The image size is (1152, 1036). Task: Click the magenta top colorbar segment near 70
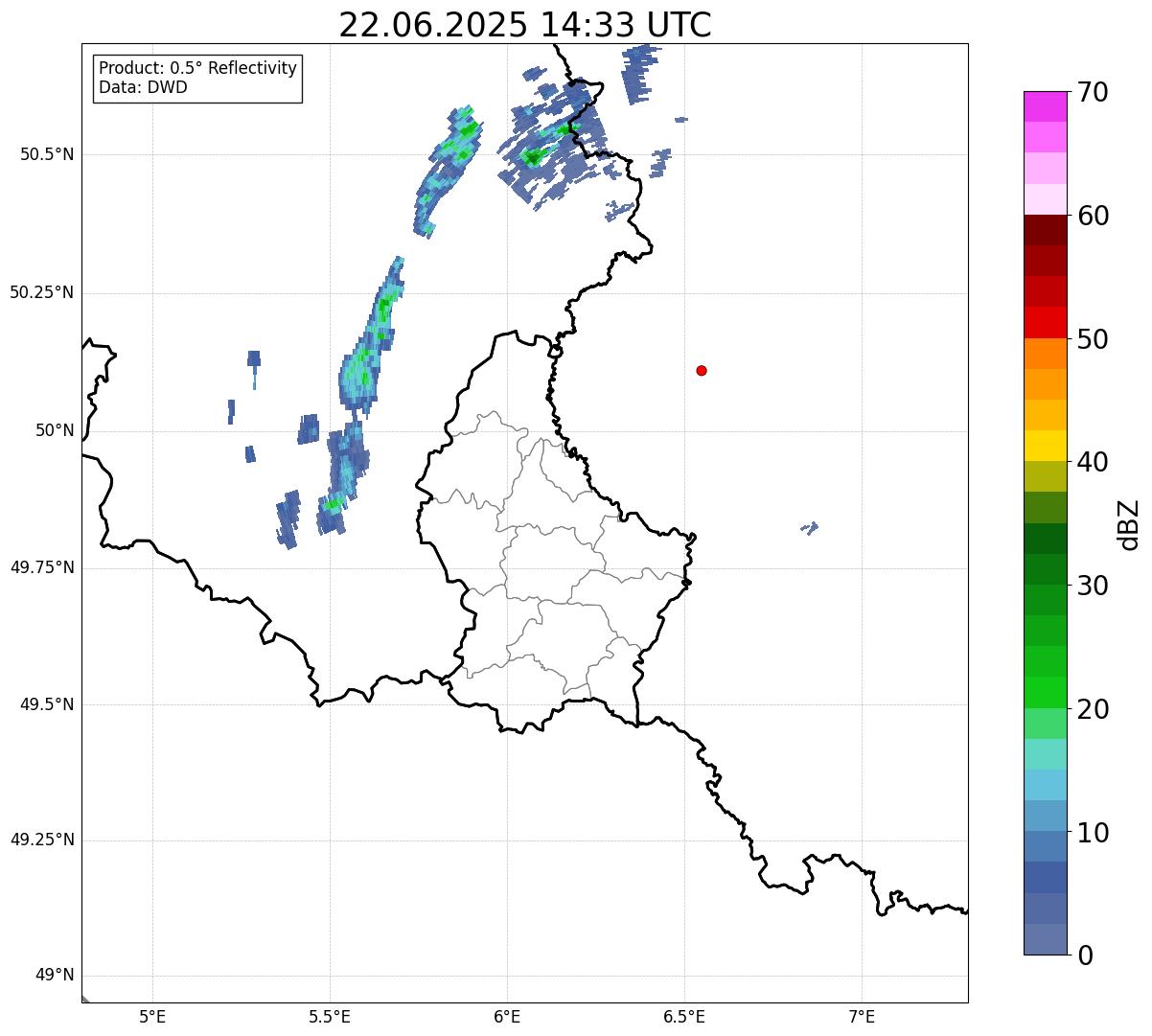pos(1045,106)
